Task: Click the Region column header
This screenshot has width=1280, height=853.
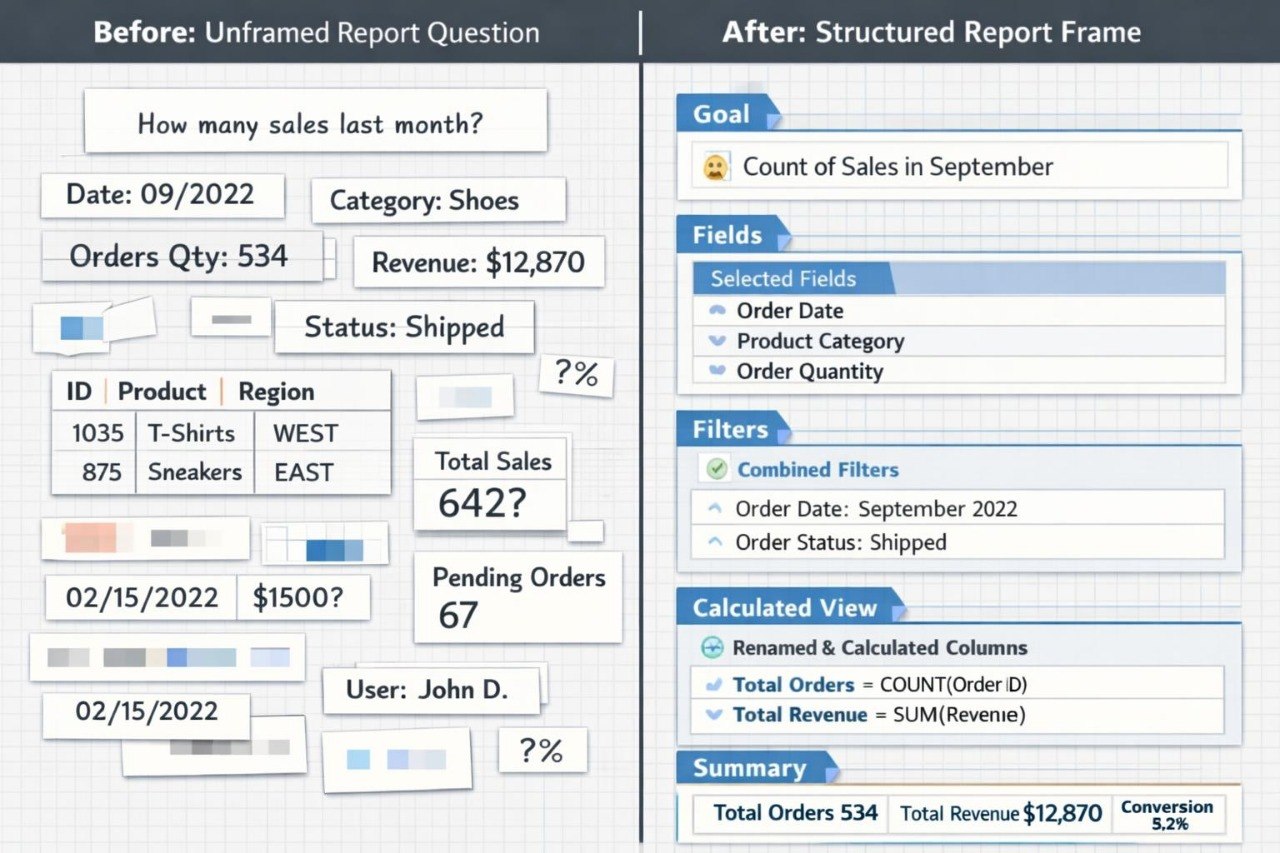Action: [x=276, y=391]
